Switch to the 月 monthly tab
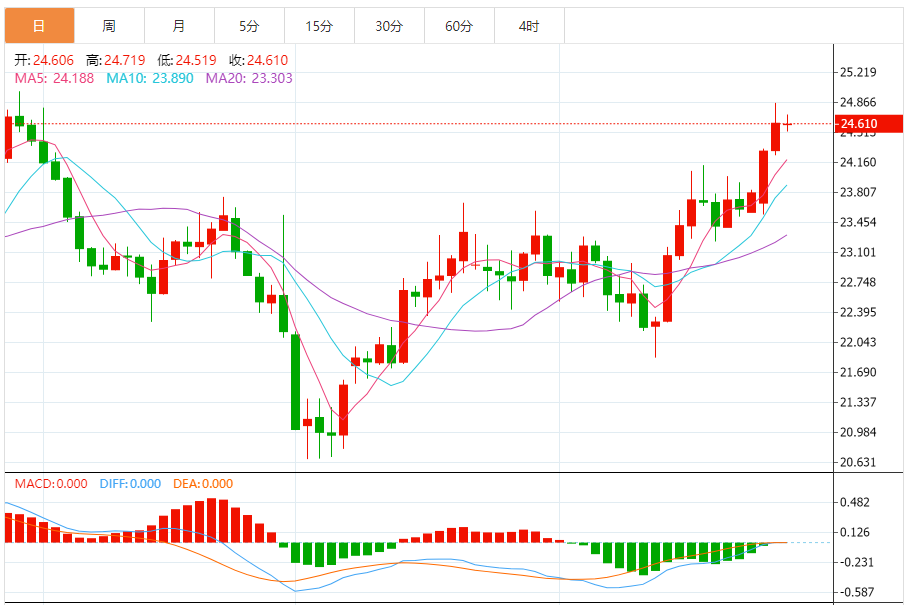The width and height of the screenshot is (912, 605). (179, 26)
